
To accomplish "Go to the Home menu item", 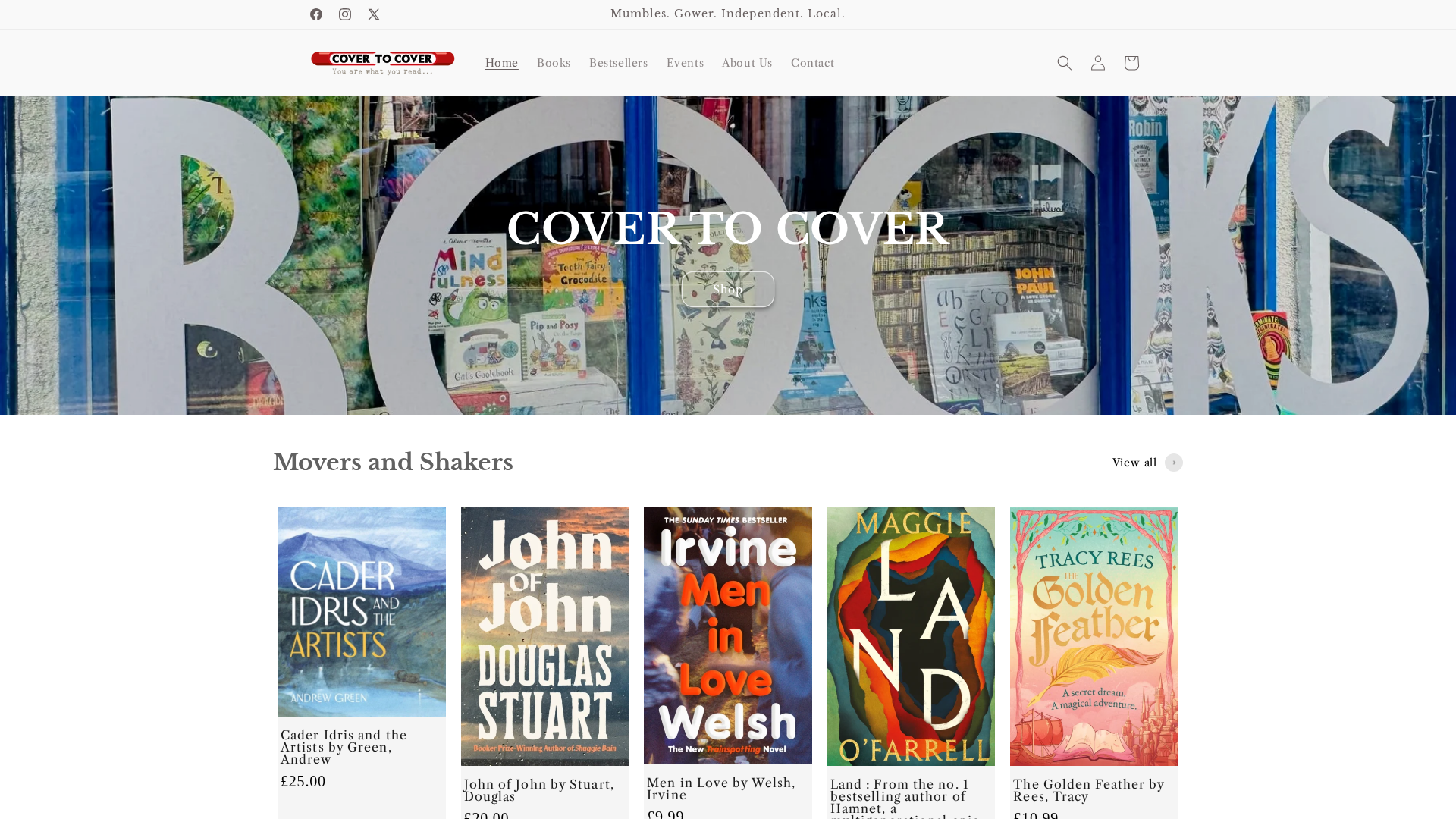I will click(x=502, y=63).
